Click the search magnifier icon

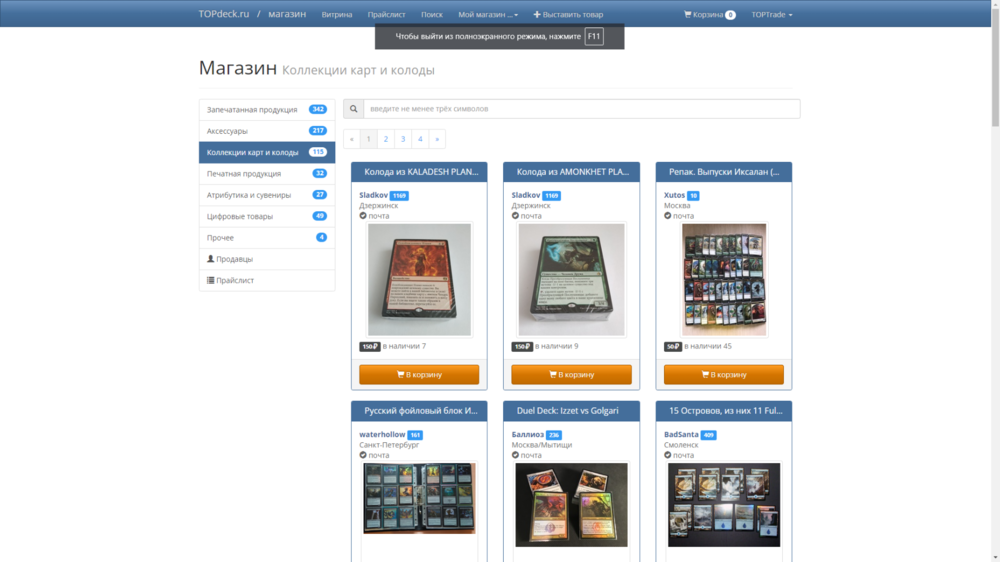click(x=353, y=109)
